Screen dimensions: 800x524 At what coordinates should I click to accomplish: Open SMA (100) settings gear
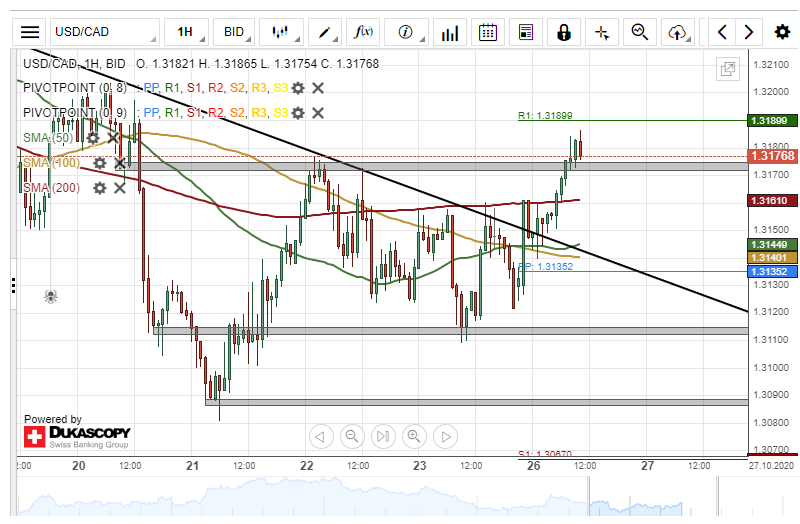point(99,163)
